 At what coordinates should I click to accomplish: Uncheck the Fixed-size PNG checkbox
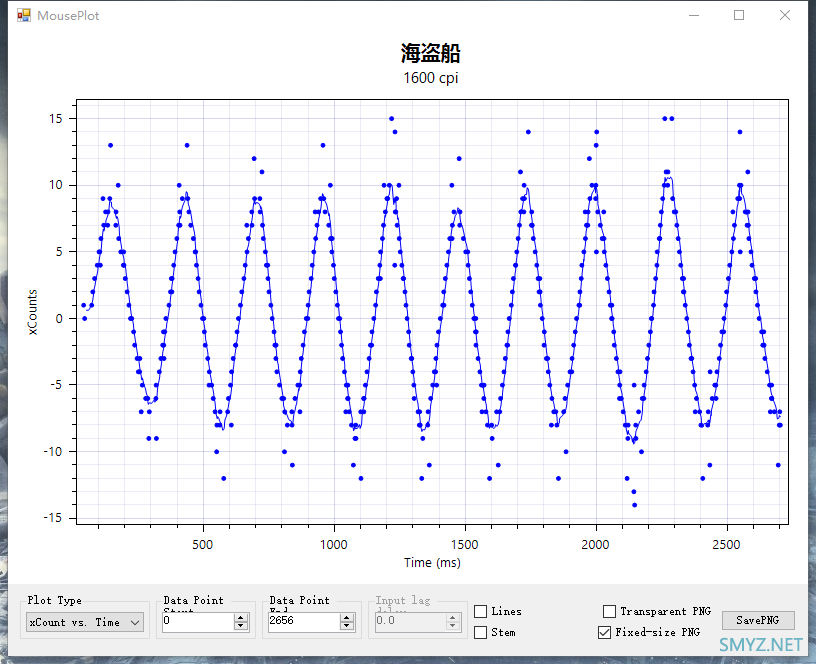tap(604, 632)
